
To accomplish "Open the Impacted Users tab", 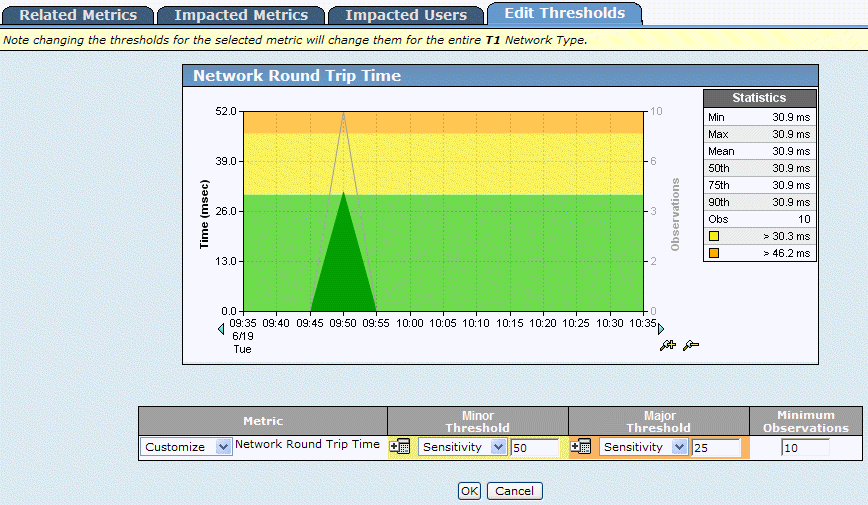I will (x=406, y=15).
